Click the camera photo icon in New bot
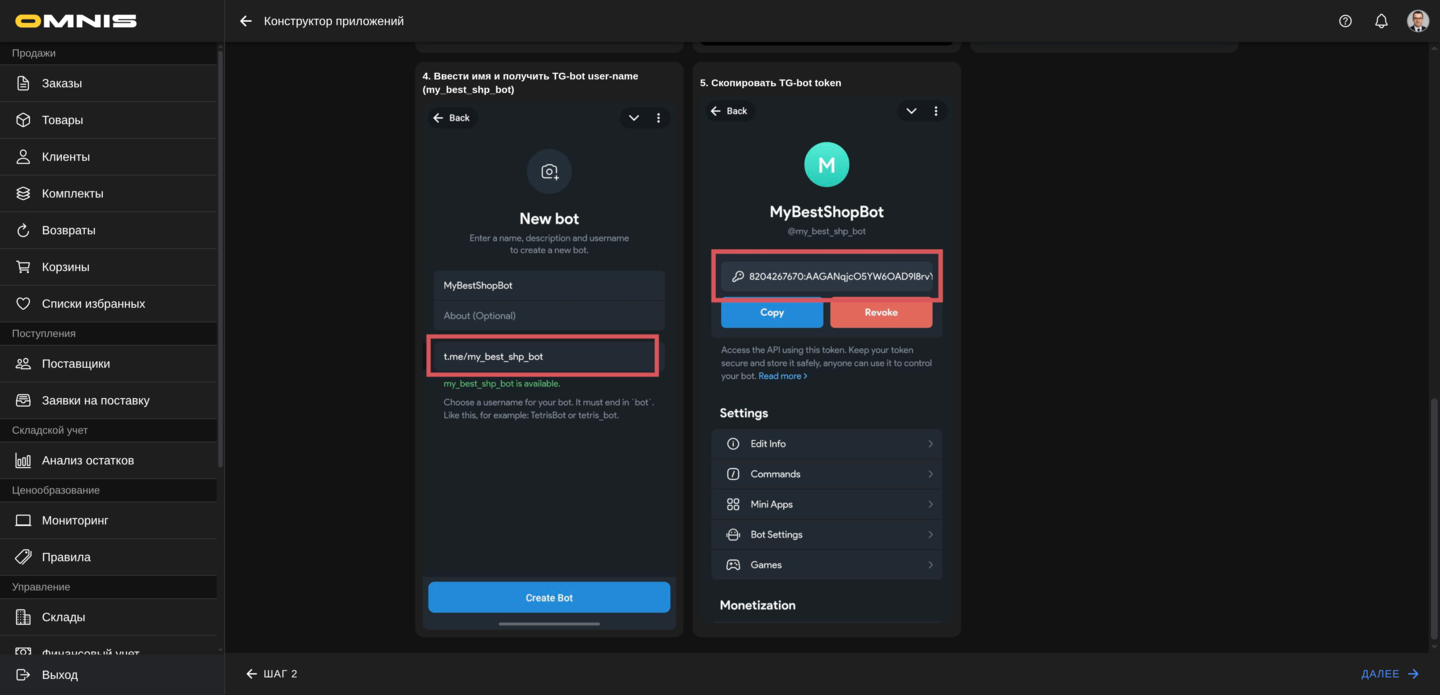This screenshot has width=1440, height=695. pyautogui.click(x=549, y=171)
